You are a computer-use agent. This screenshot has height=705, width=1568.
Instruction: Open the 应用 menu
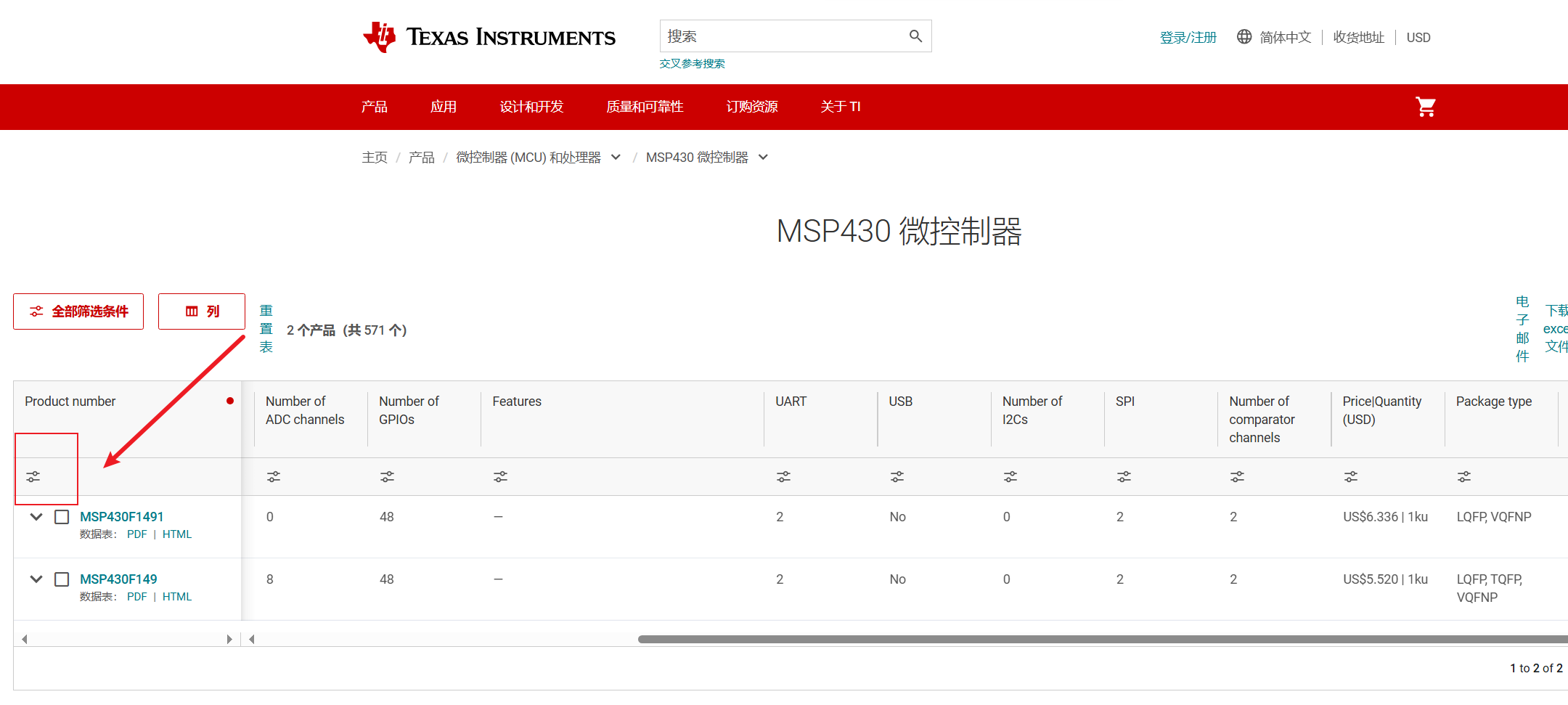pos(444,107)
